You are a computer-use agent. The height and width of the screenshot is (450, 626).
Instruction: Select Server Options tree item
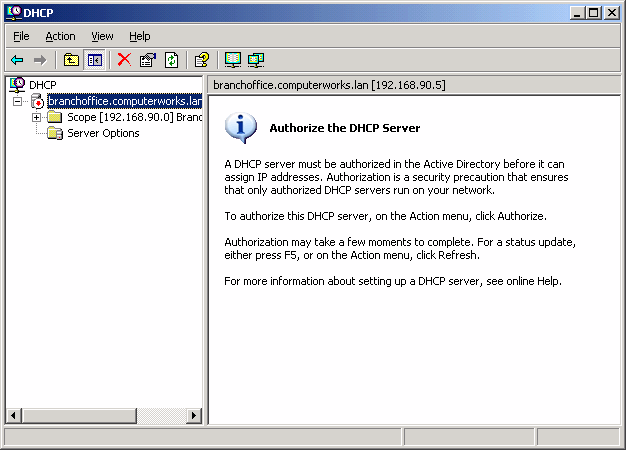(103, 133)
